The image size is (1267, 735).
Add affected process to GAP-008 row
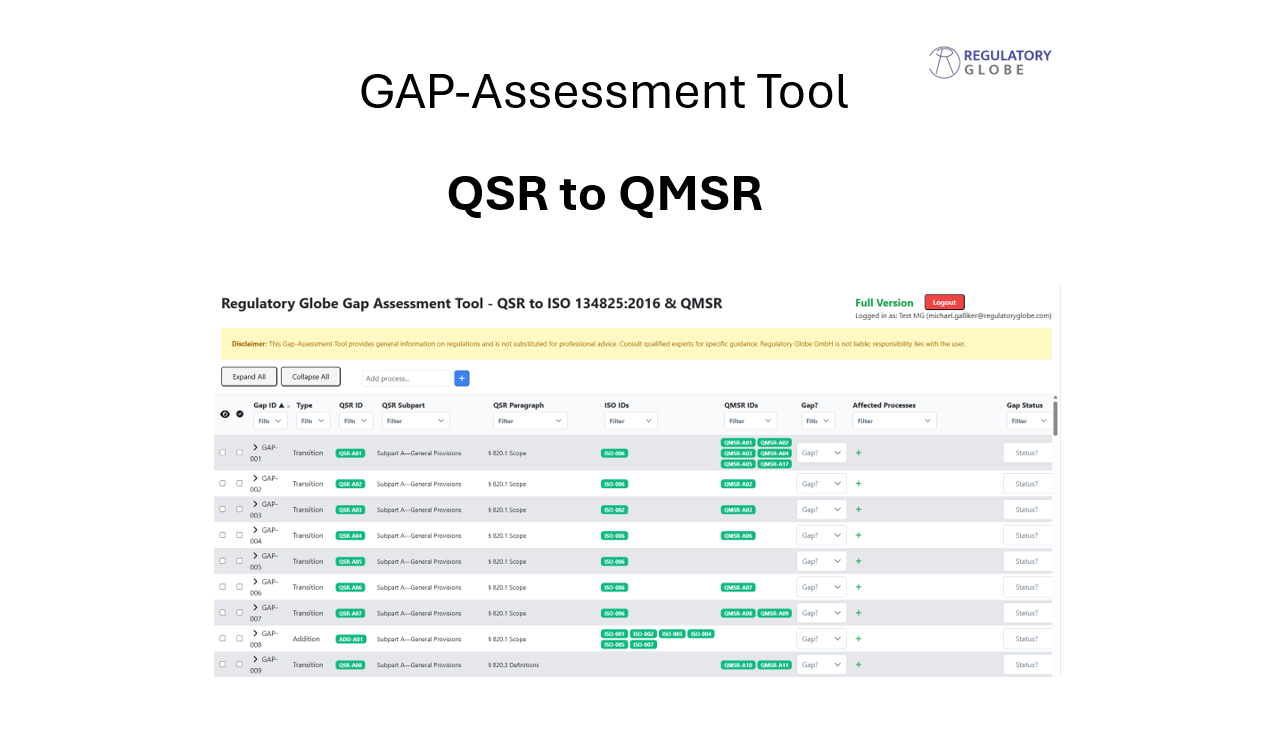tap(858, 639)
